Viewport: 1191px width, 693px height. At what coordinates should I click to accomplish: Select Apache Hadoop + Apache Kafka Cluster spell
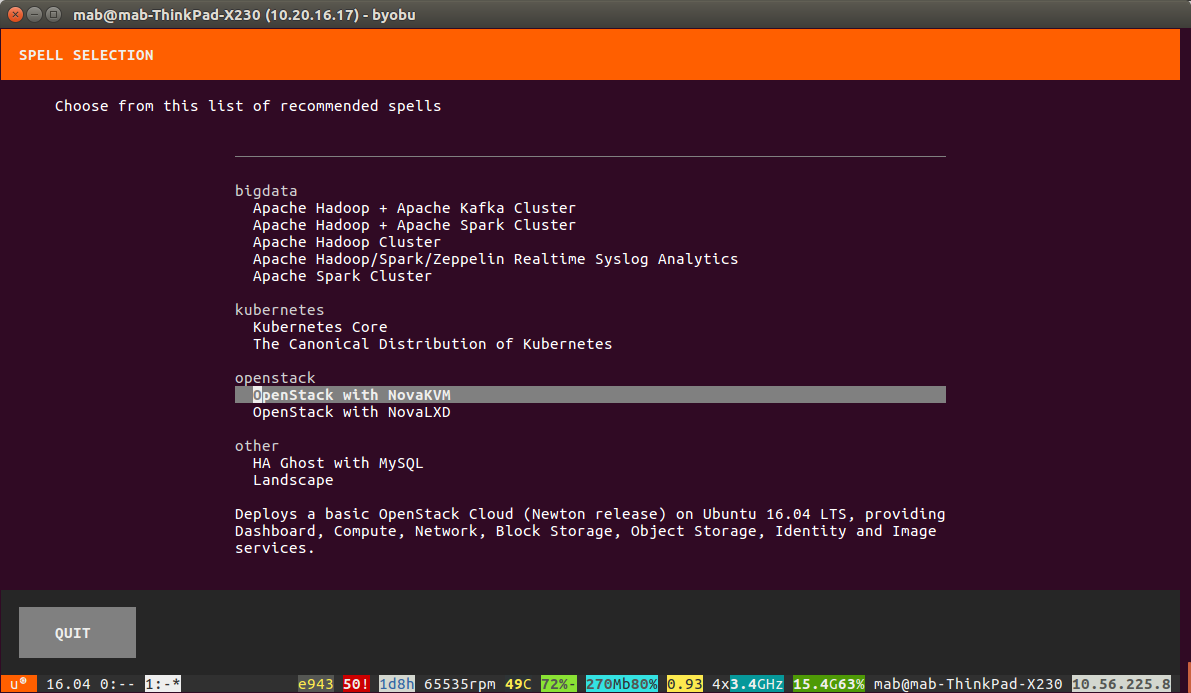[414, 208]
